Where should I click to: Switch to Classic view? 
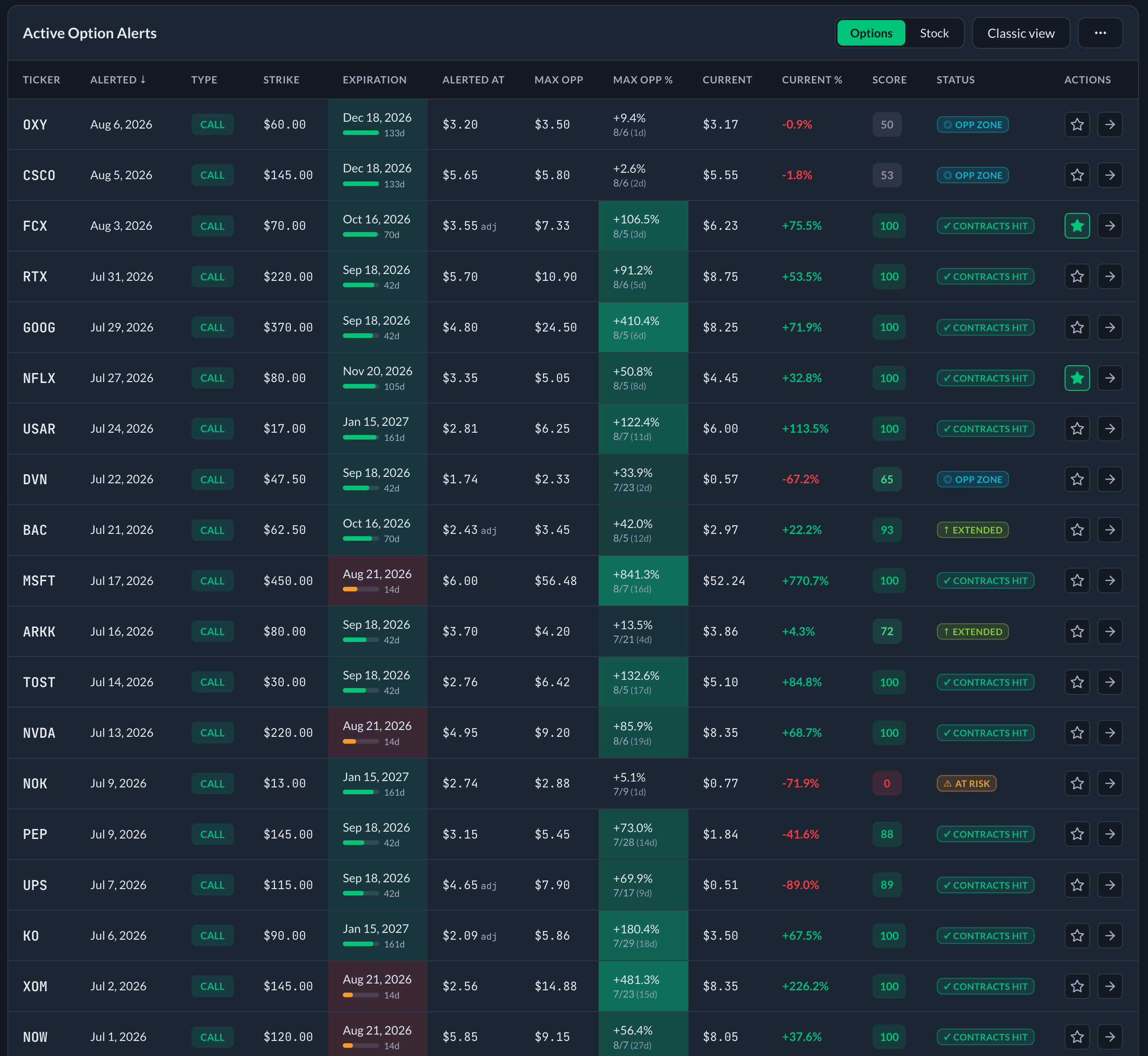pos(1021,33)
